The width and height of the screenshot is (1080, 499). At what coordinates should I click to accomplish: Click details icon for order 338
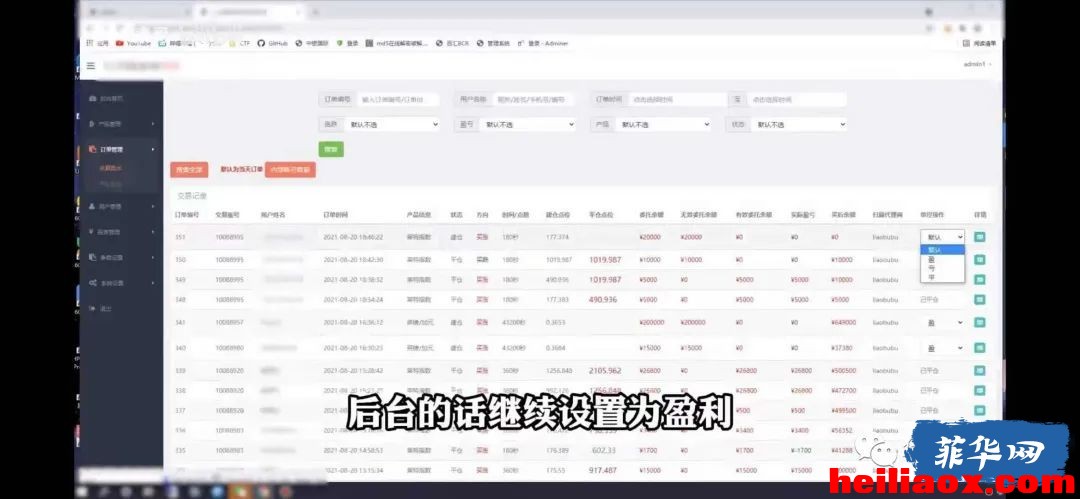(979, 390)
